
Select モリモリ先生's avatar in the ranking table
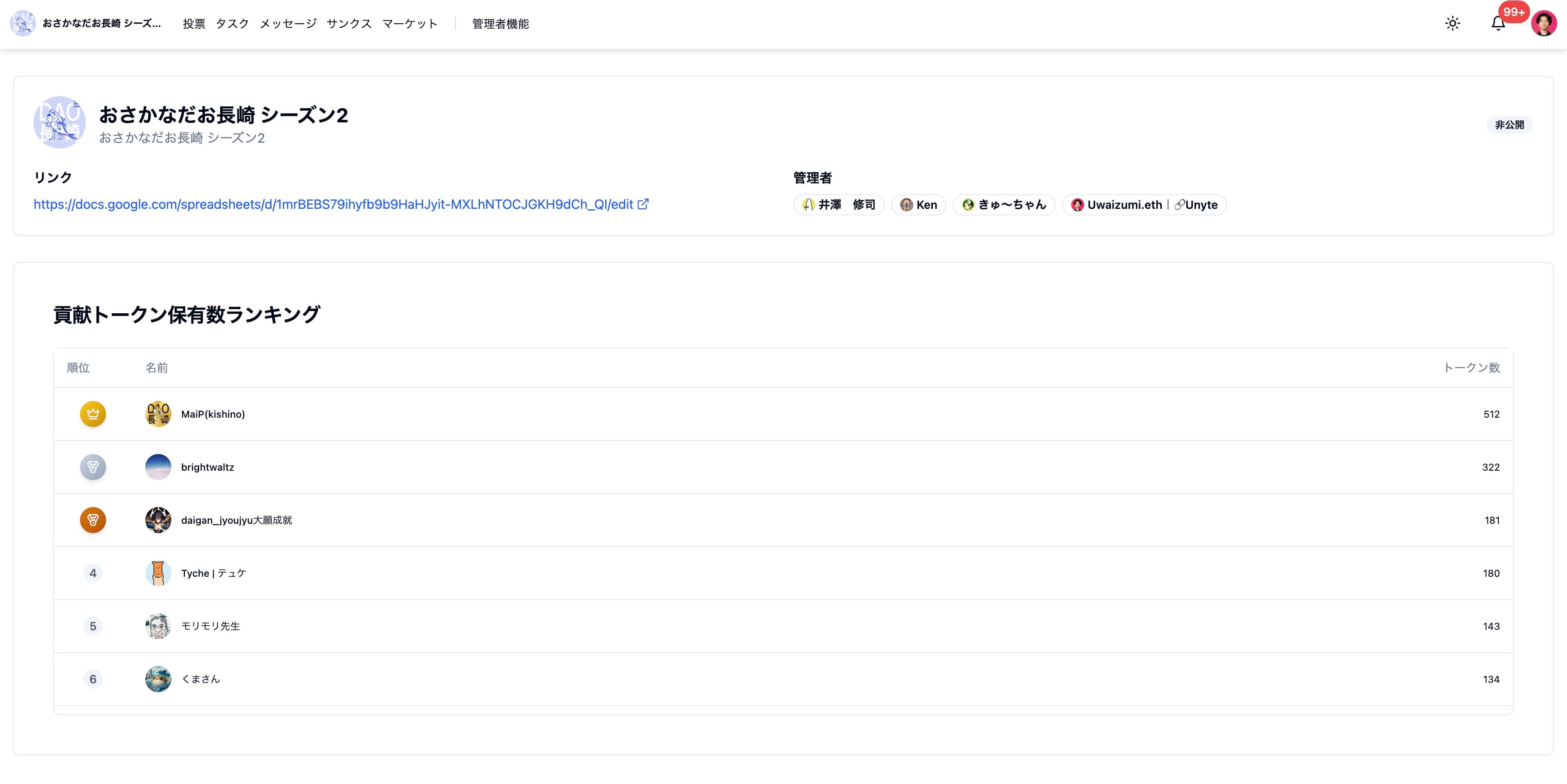pyautogui.click(x=158, y=626)
